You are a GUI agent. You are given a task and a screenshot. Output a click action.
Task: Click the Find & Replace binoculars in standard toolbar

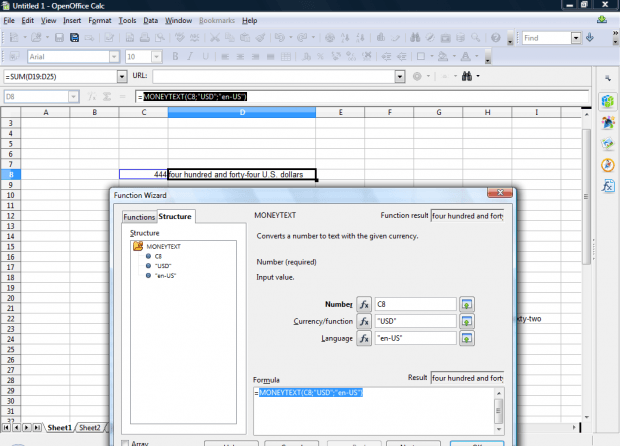415,38
